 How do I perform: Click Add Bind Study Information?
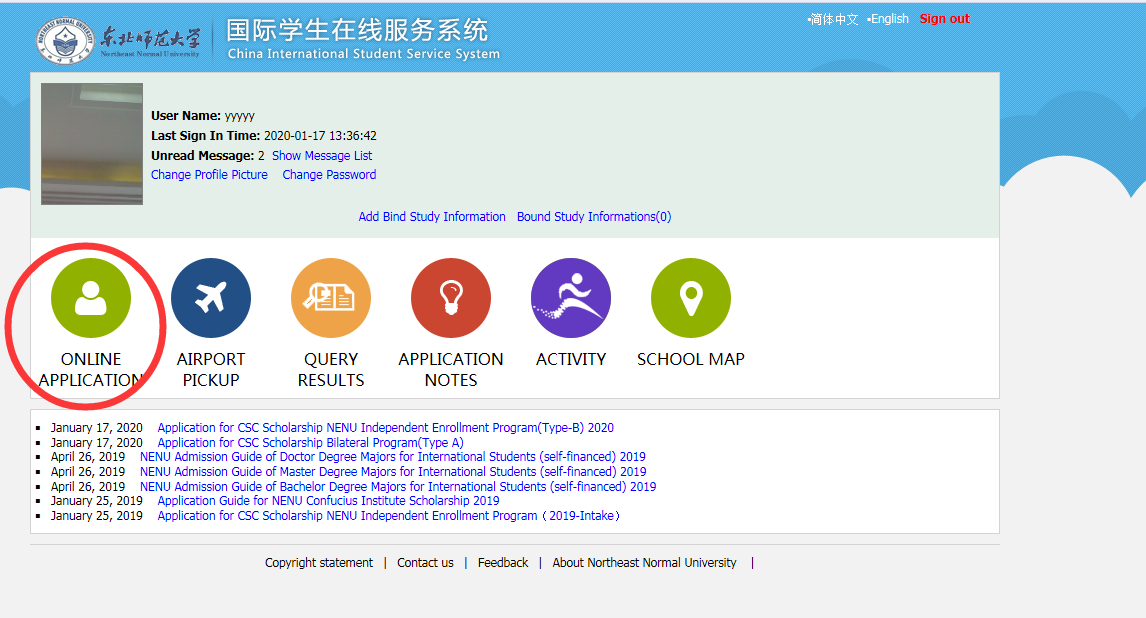click(x=432, y=217)
